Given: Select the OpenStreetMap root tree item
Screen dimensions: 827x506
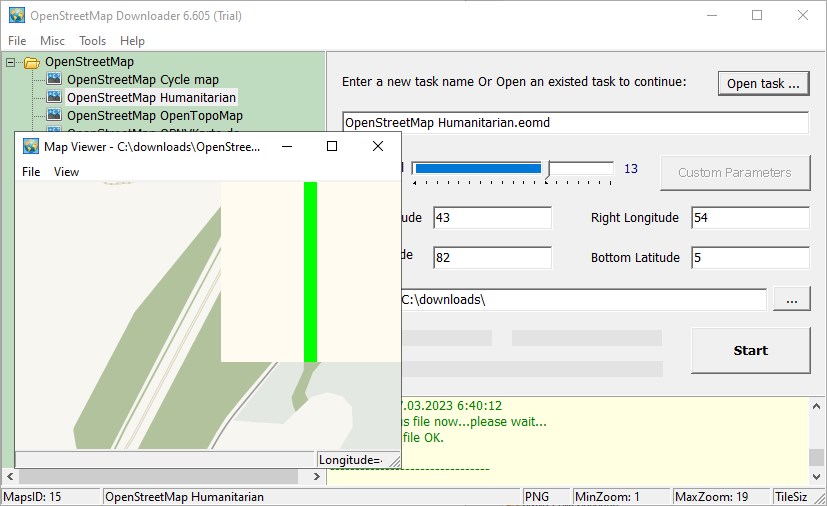Looking at the screenshot, I should 89,62.
